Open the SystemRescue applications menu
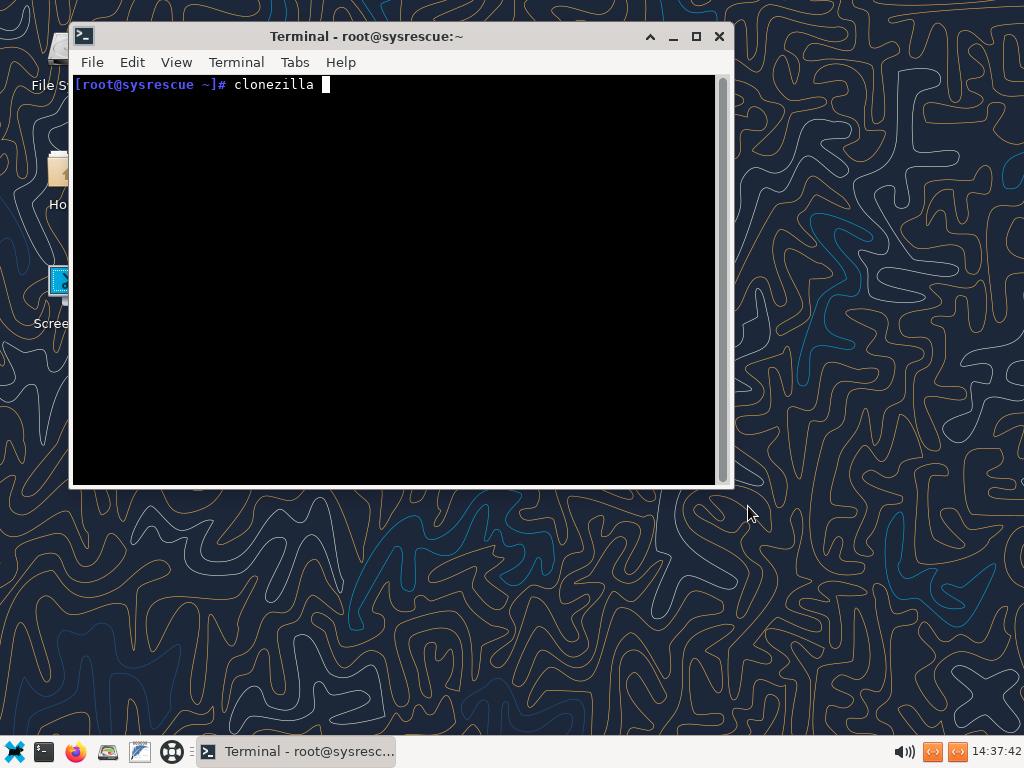The width and height of the screenshot is (1024, 768). 15,751
